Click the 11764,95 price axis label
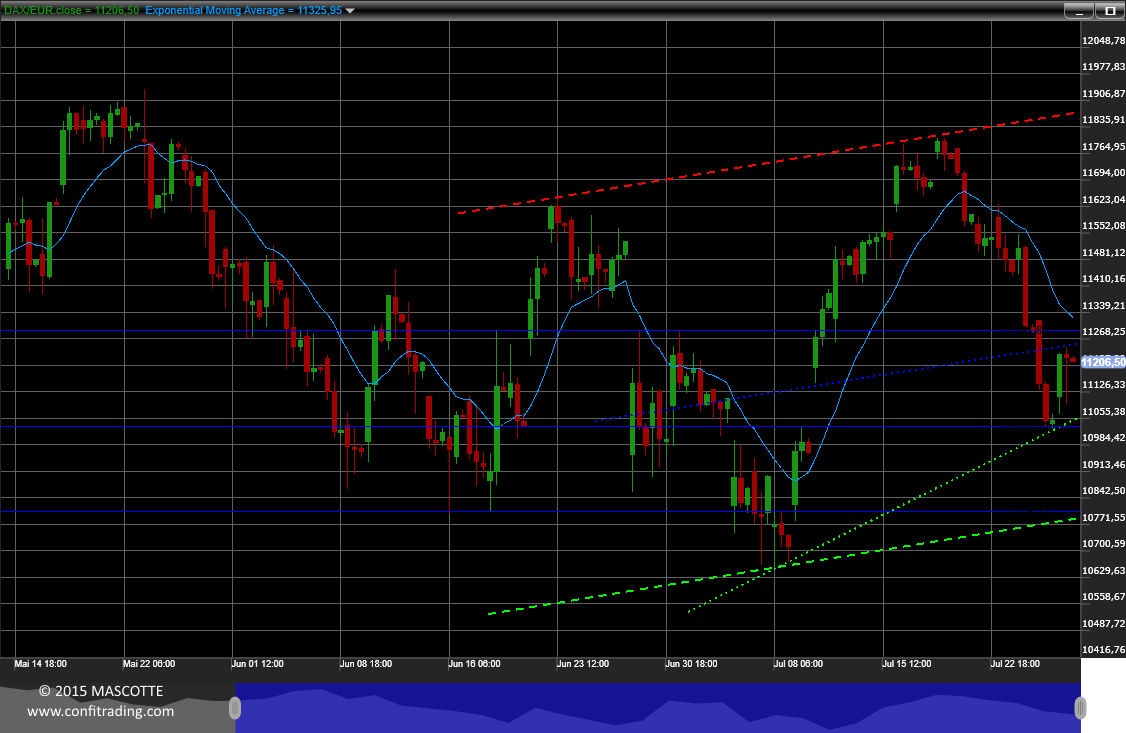 coord(1103,147)
